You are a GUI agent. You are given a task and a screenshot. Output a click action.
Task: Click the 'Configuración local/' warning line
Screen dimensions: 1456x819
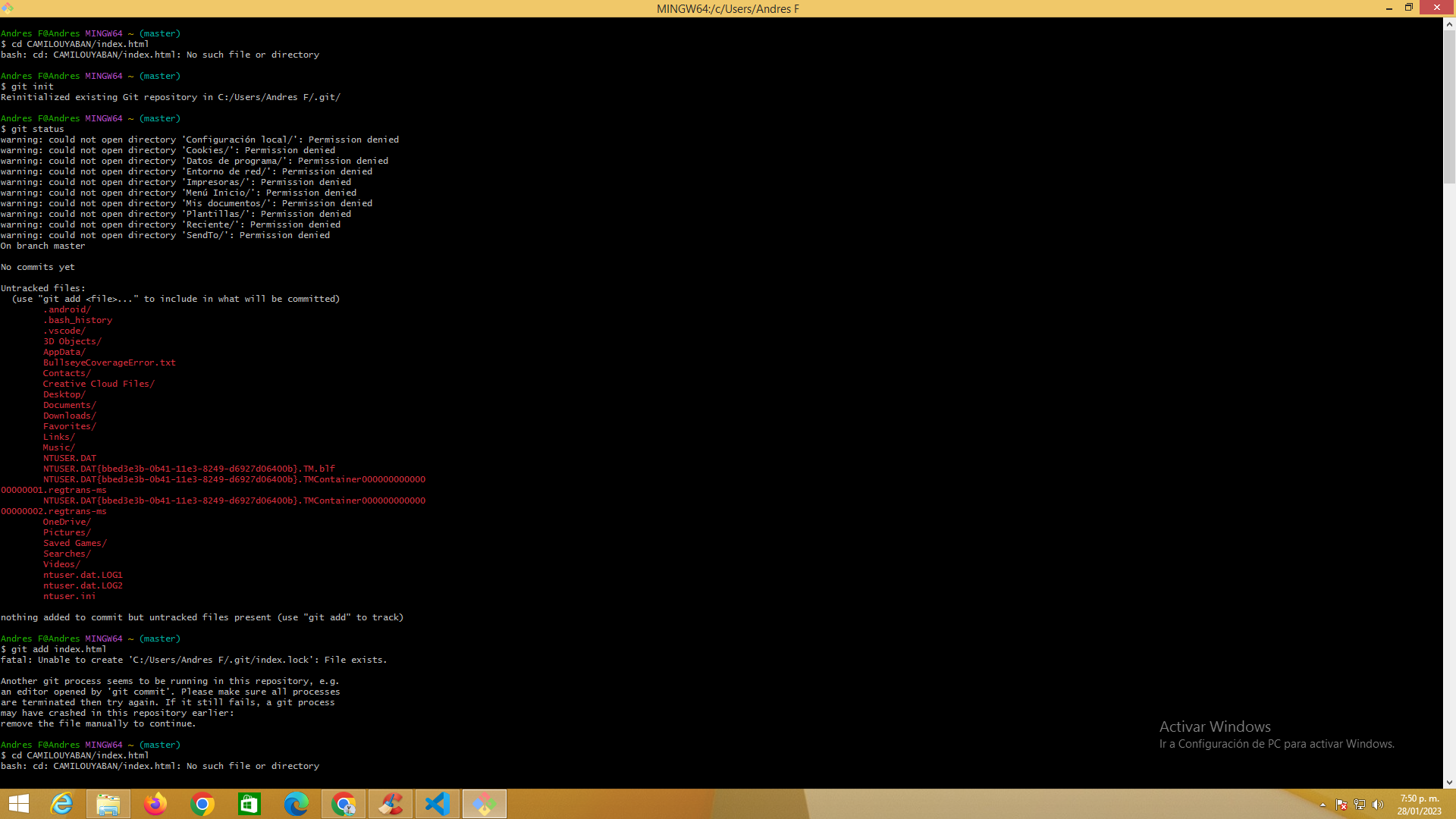(x=199, y=140)
